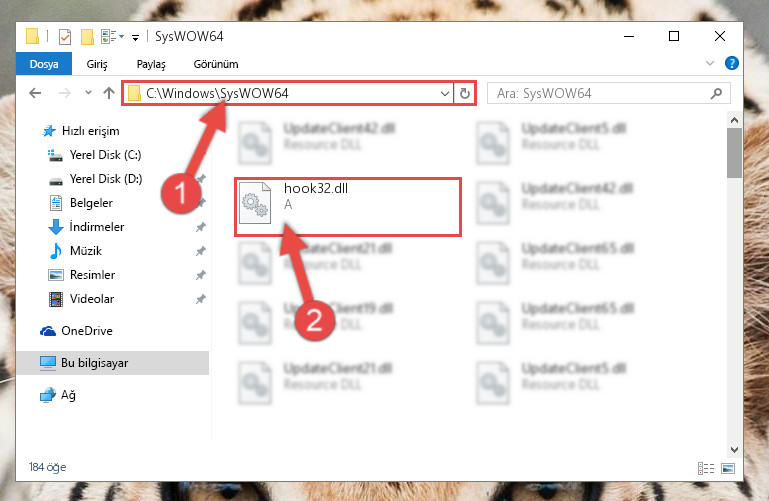Open the Görünüm ribbon tab
Viewport: 769px width, 501px height.
tap(216, 64)
